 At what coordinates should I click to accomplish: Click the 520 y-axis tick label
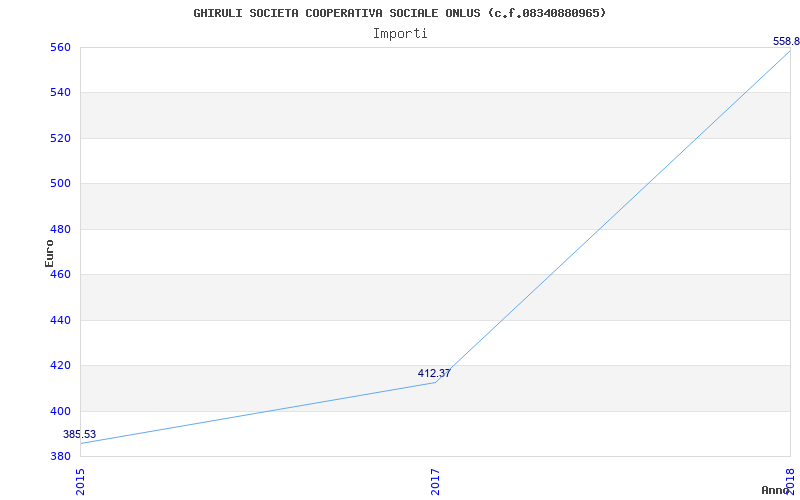(60, 138)
